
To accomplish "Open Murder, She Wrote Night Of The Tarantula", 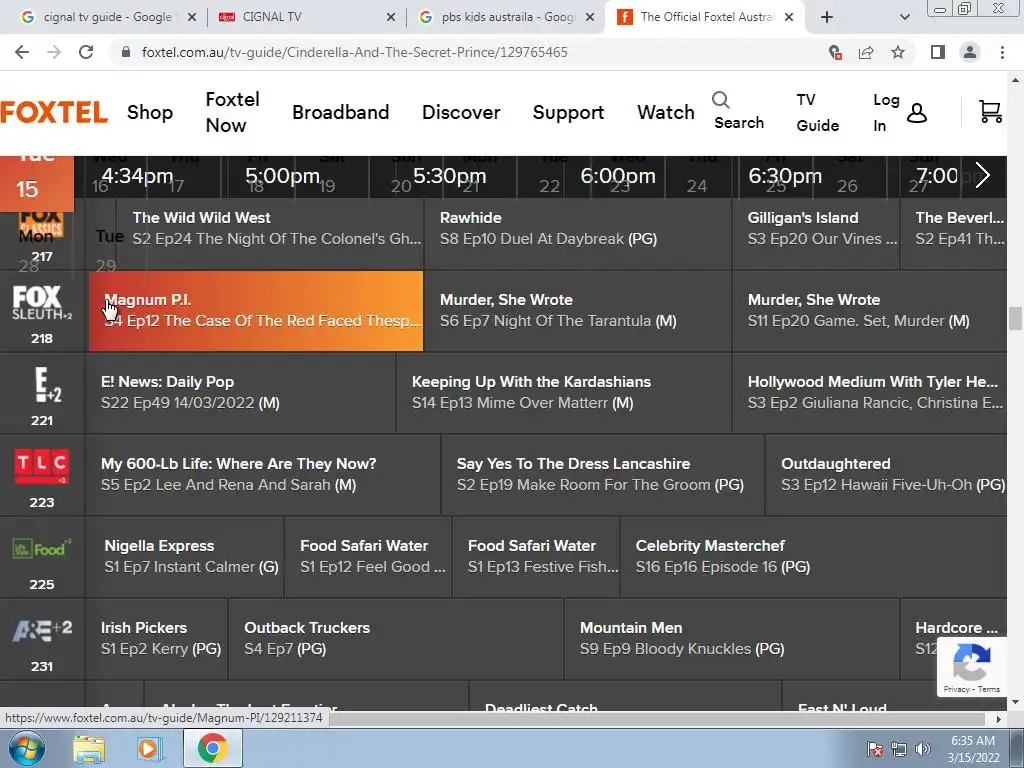I will [578, 311].
